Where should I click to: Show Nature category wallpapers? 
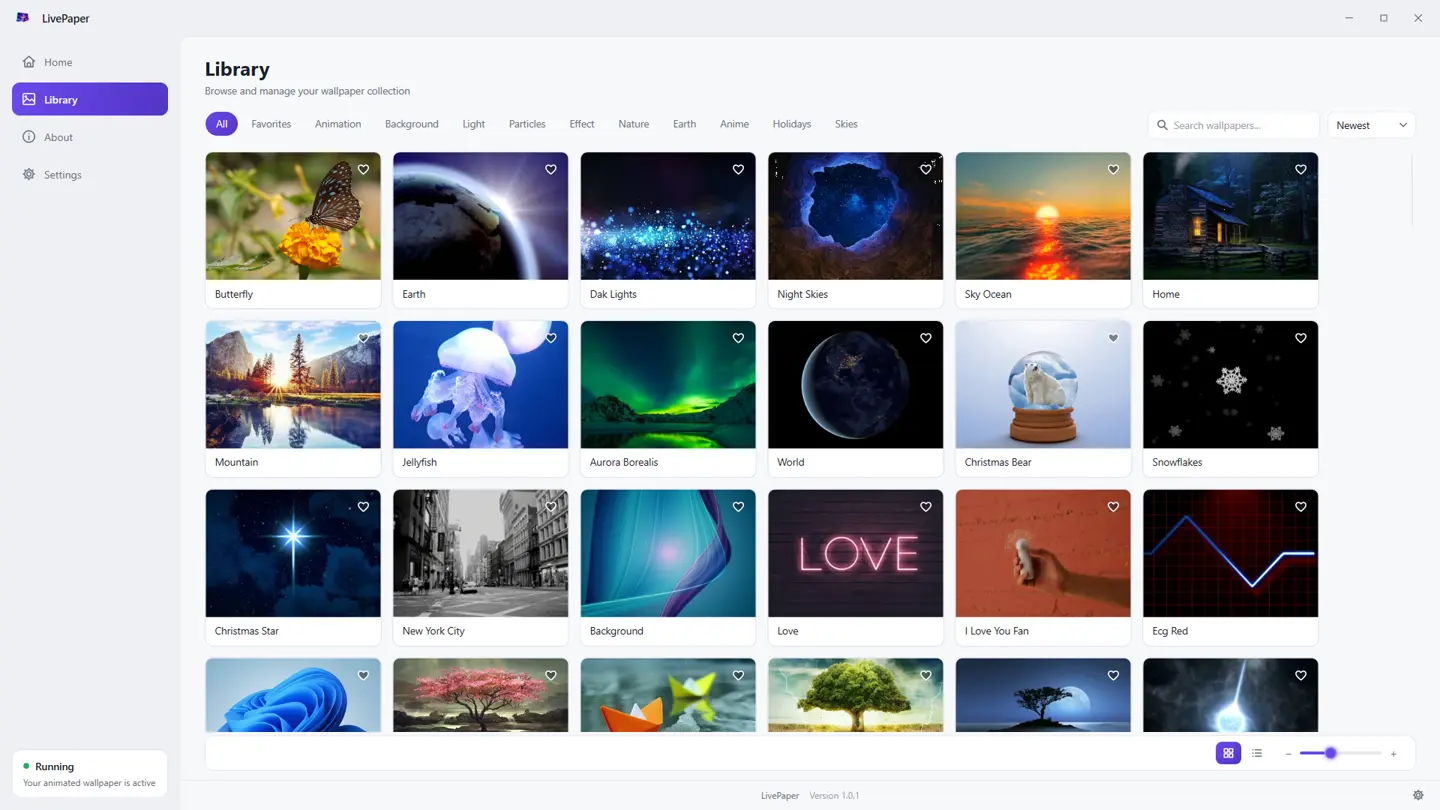pyautogui.click(x=634, y=124)
